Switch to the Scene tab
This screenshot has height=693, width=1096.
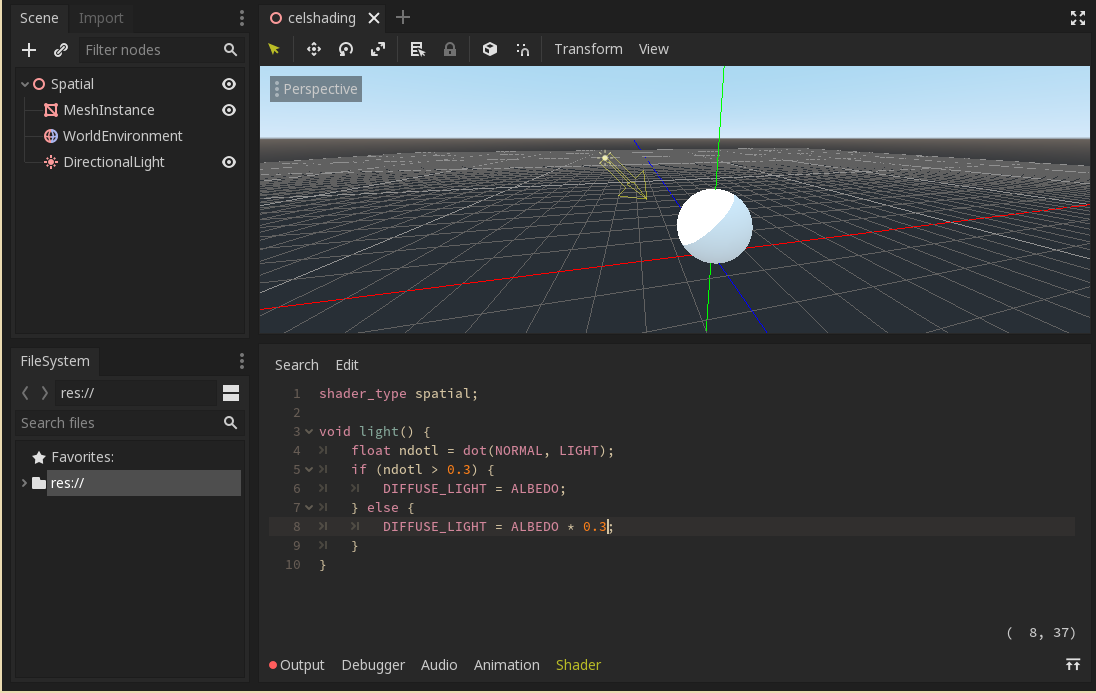(x=39, y=18)
